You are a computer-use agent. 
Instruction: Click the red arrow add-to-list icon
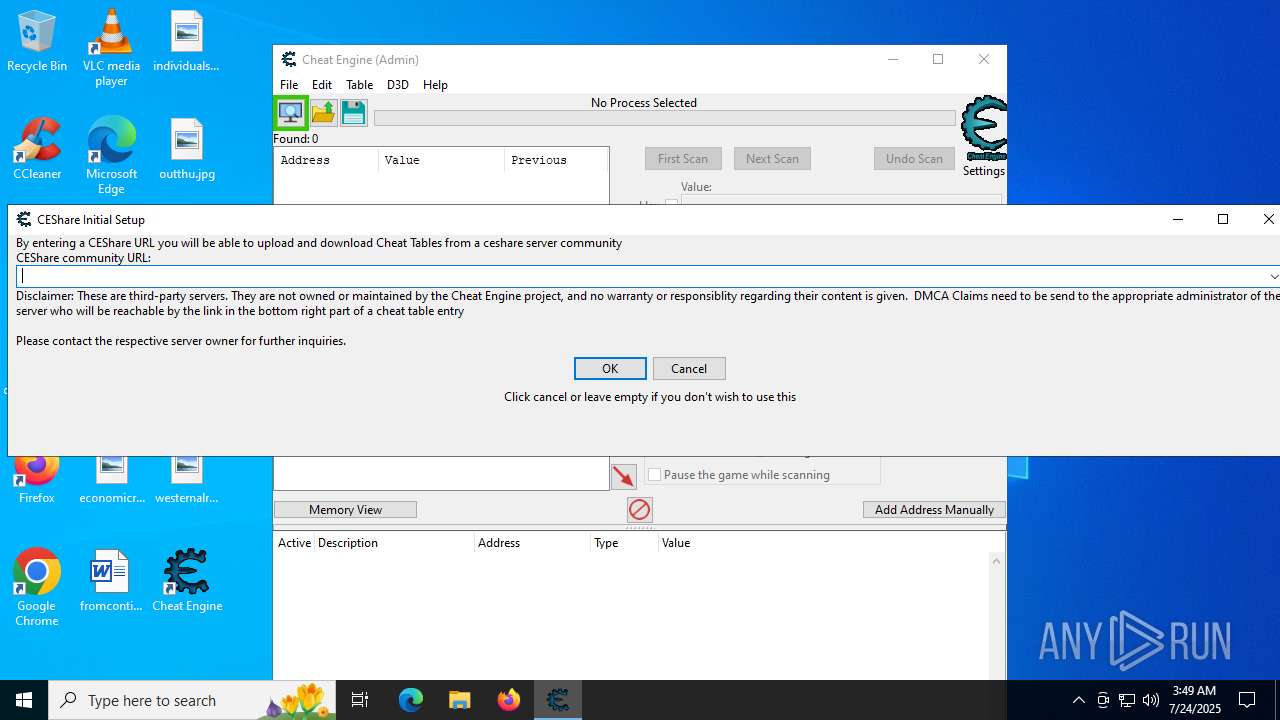pos(624,476)
